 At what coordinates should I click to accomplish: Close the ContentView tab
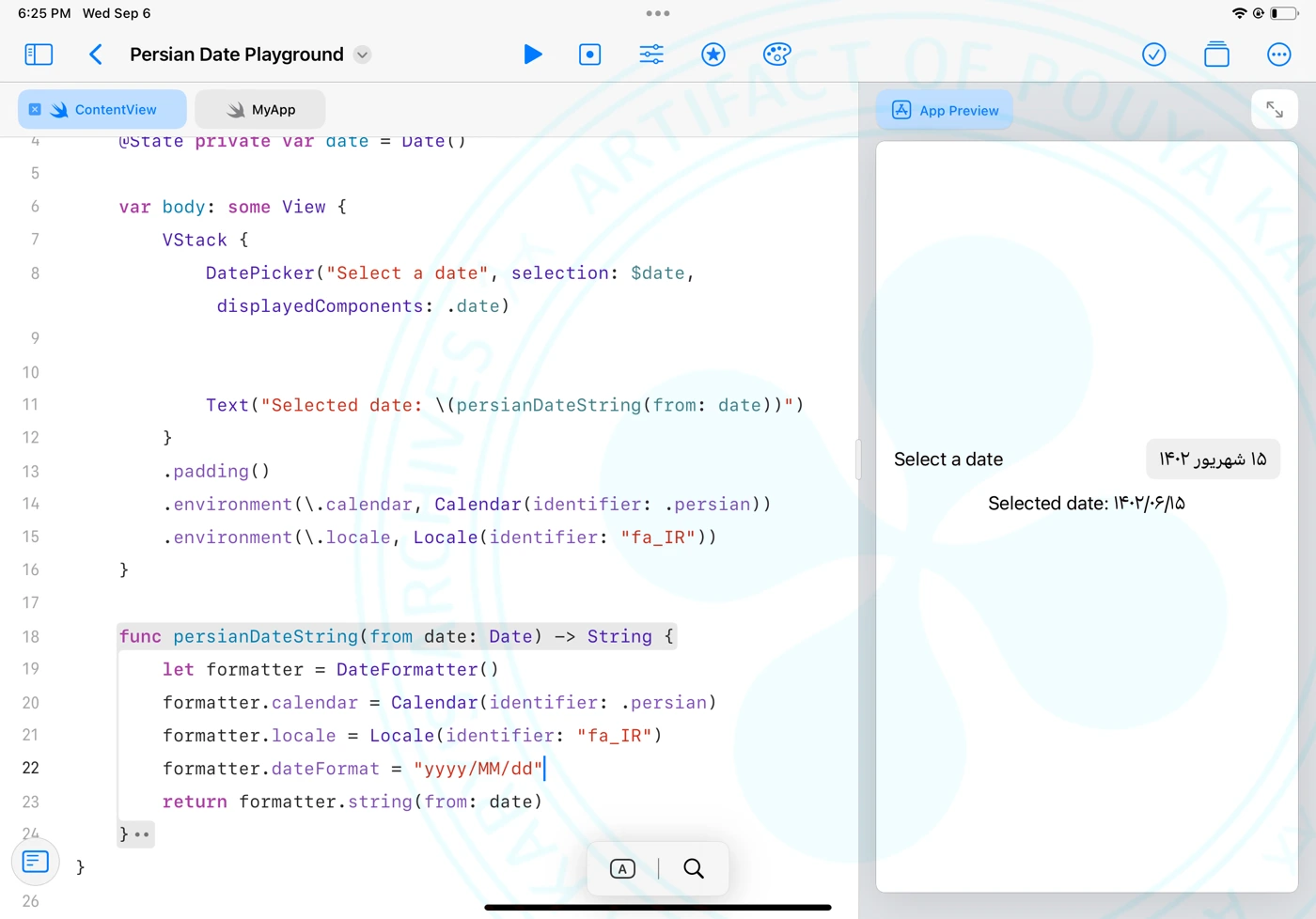pyautogui.click(x=35, y=110)
